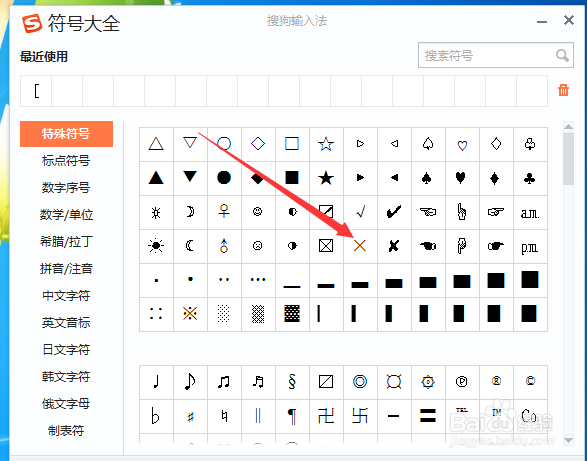Choose the solid black square ■
587x461 pixels.
click(292, 178)
